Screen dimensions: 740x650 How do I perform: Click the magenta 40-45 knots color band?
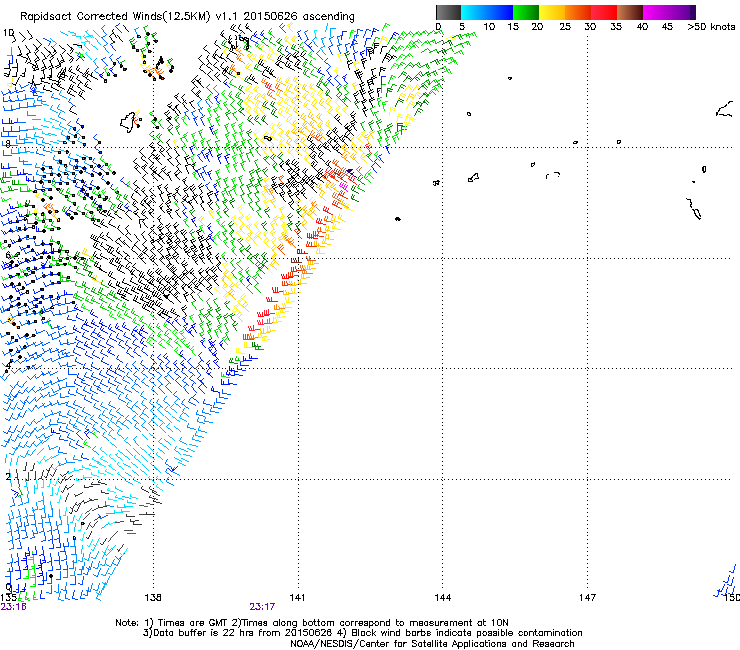pos(656,12)
